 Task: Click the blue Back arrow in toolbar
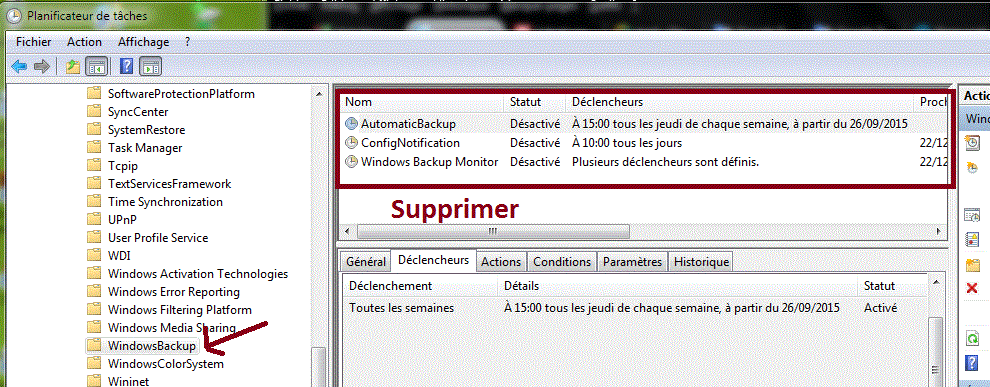coord(19,66)
